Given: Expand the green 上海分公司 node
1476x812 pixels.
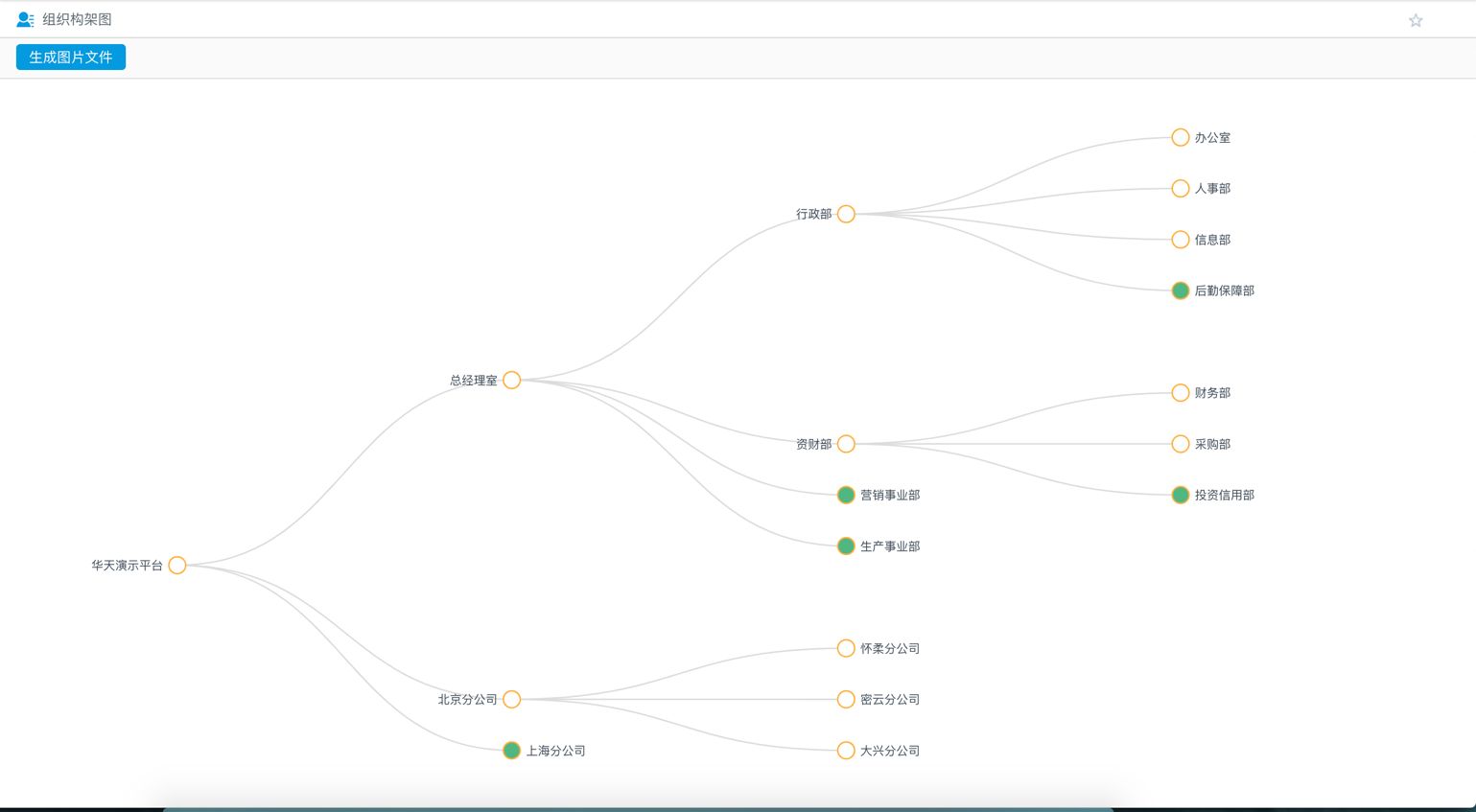Looking at the screenshot, I should coord(512,751).
